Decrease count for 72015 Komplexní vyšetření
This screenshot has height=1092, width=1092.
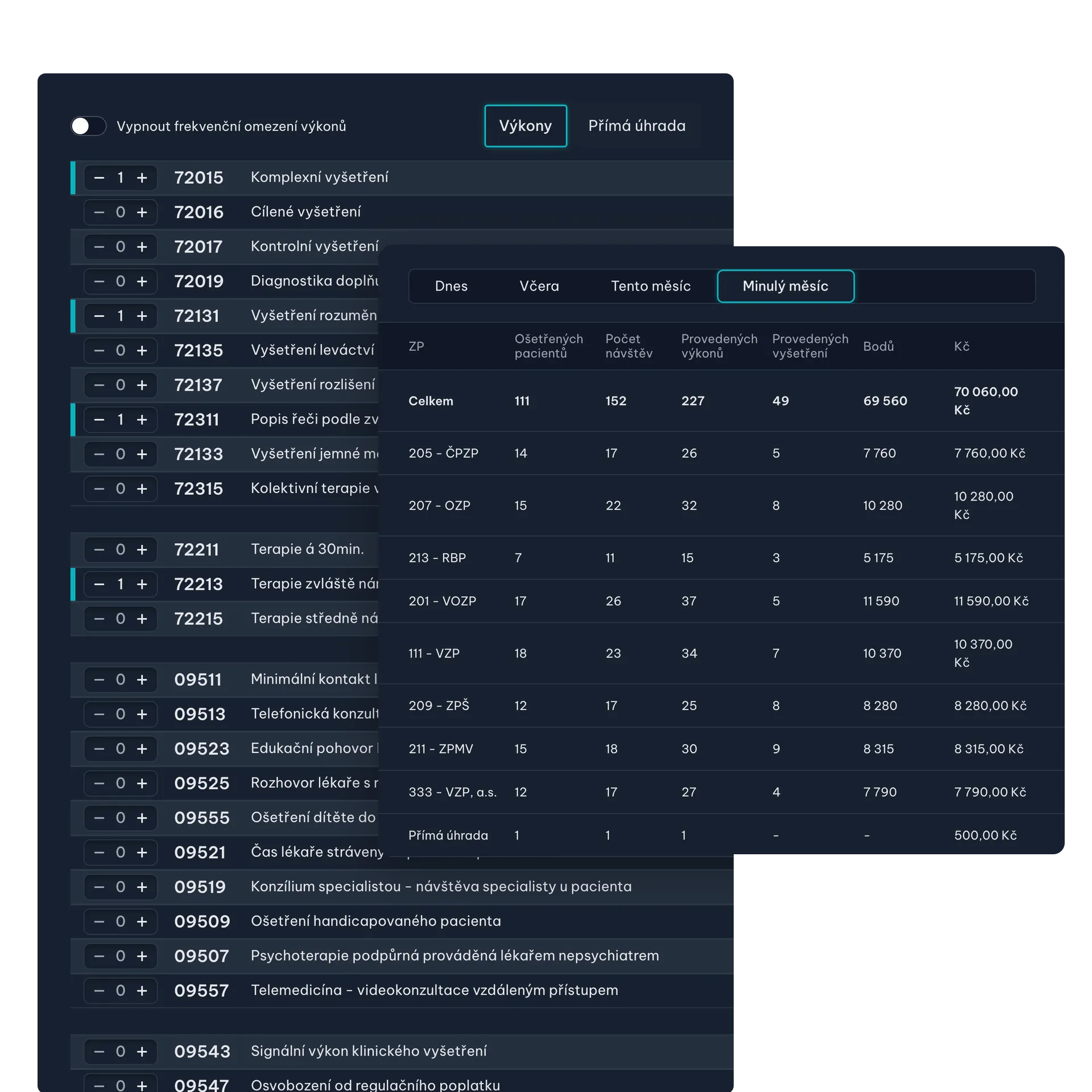point(99,177)
